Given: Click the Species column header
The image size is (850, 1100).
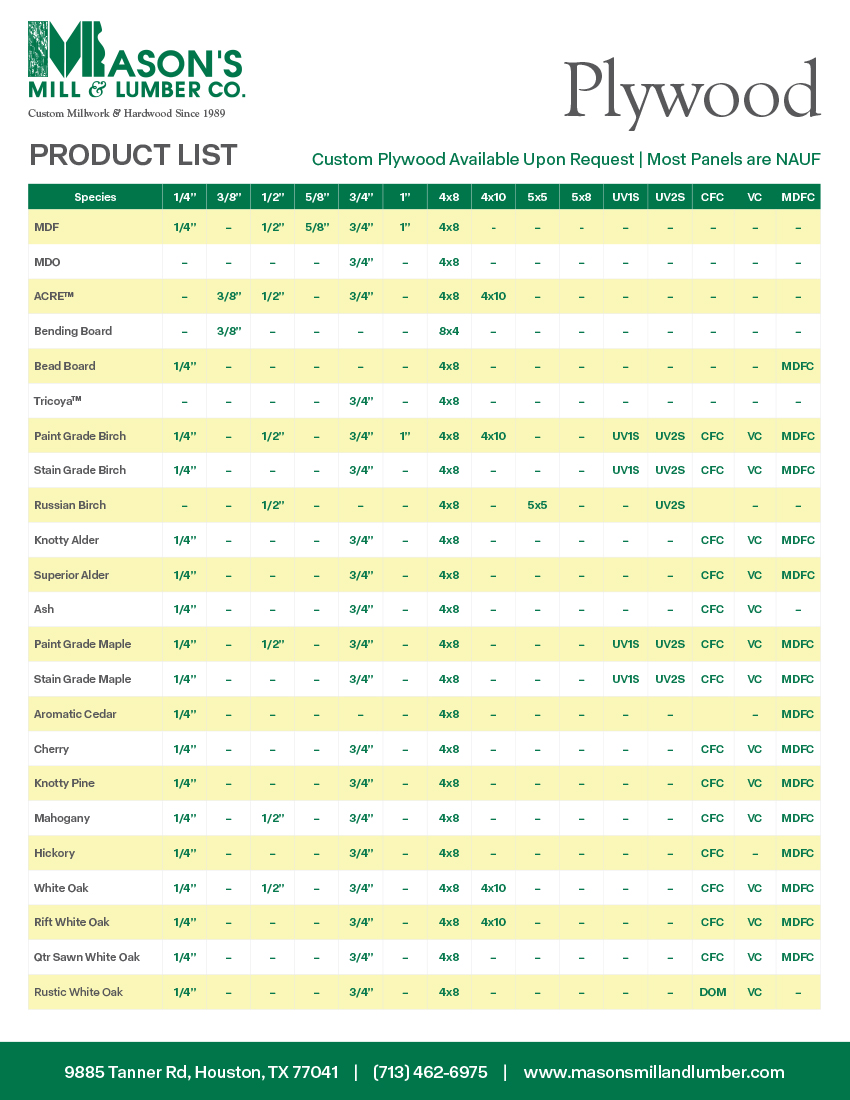Looking at the screenshot, I should coord(95,197).
